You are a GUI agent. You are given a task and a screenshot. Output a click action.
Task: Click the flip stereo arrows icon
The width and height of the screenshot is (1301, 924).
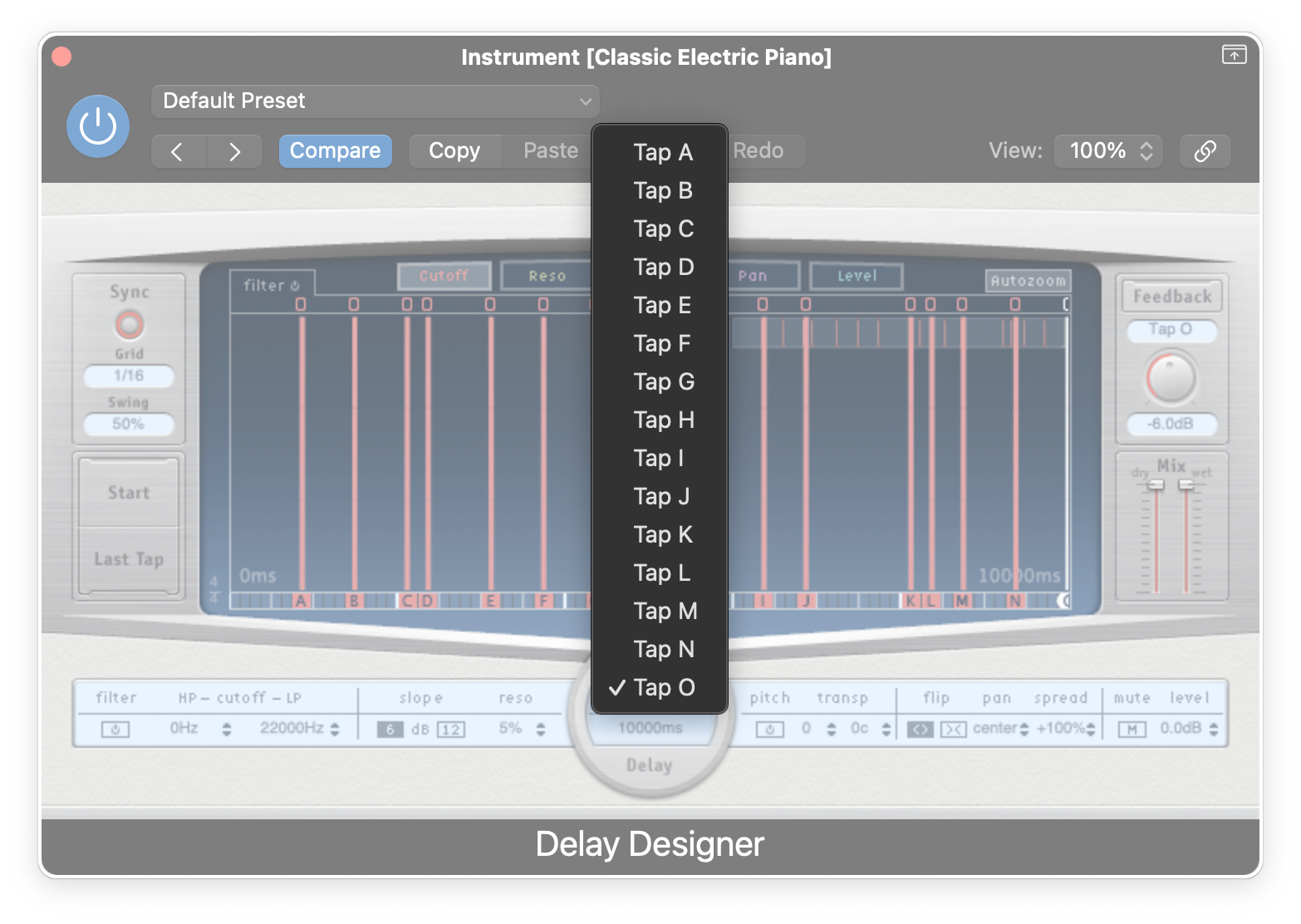(920, 730)
